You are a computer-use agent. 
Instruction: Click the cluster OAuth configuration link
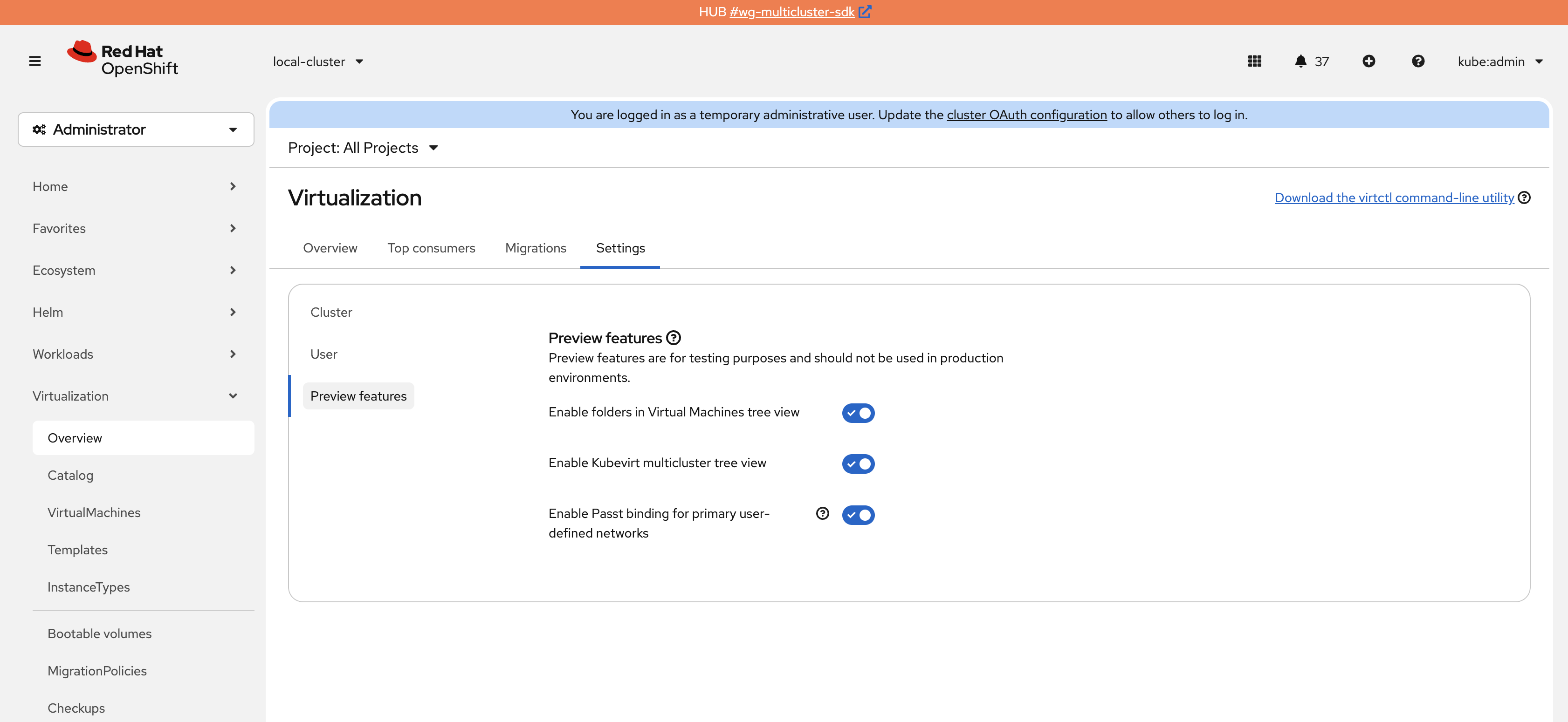pos(1026,115)
